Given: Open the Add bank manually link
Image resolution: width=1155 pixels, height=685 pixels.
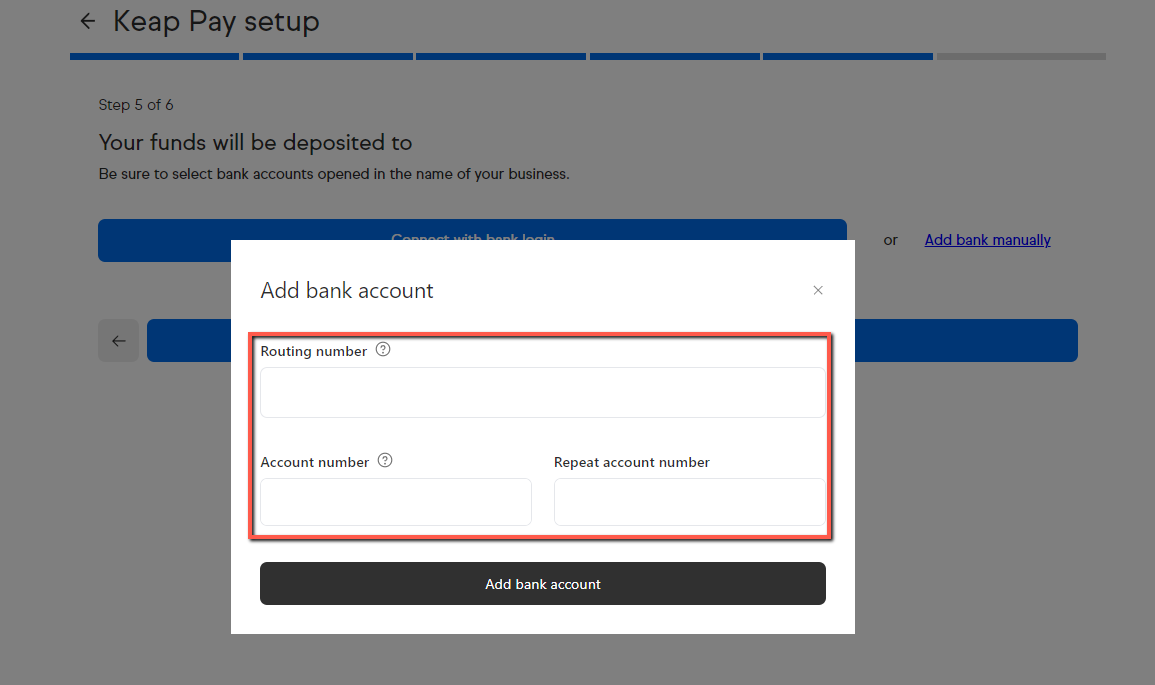Looking at the screenshot, I should click(987, 240).
